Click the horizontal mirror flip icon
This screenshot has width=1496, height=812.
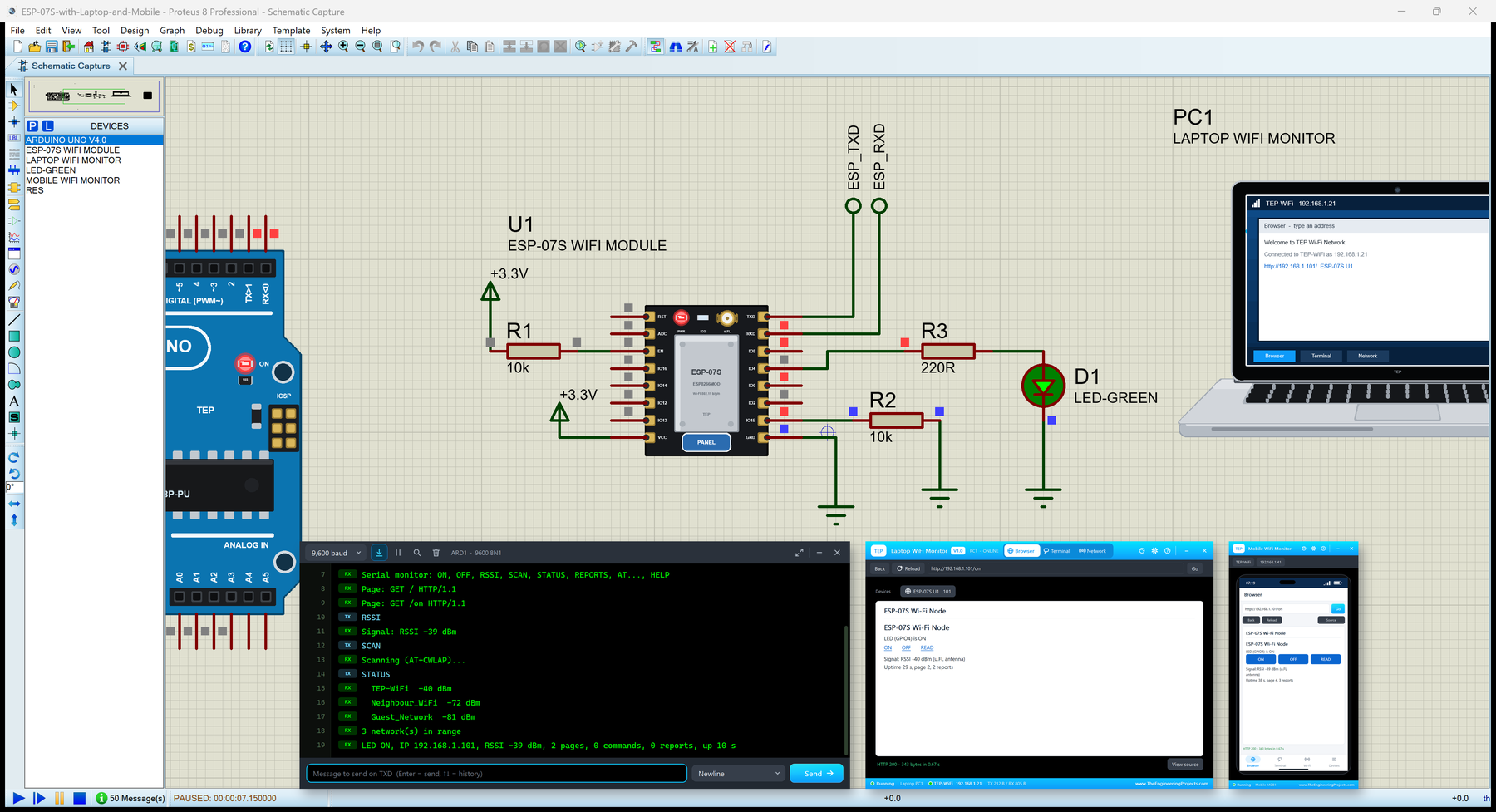coord(14,504)
